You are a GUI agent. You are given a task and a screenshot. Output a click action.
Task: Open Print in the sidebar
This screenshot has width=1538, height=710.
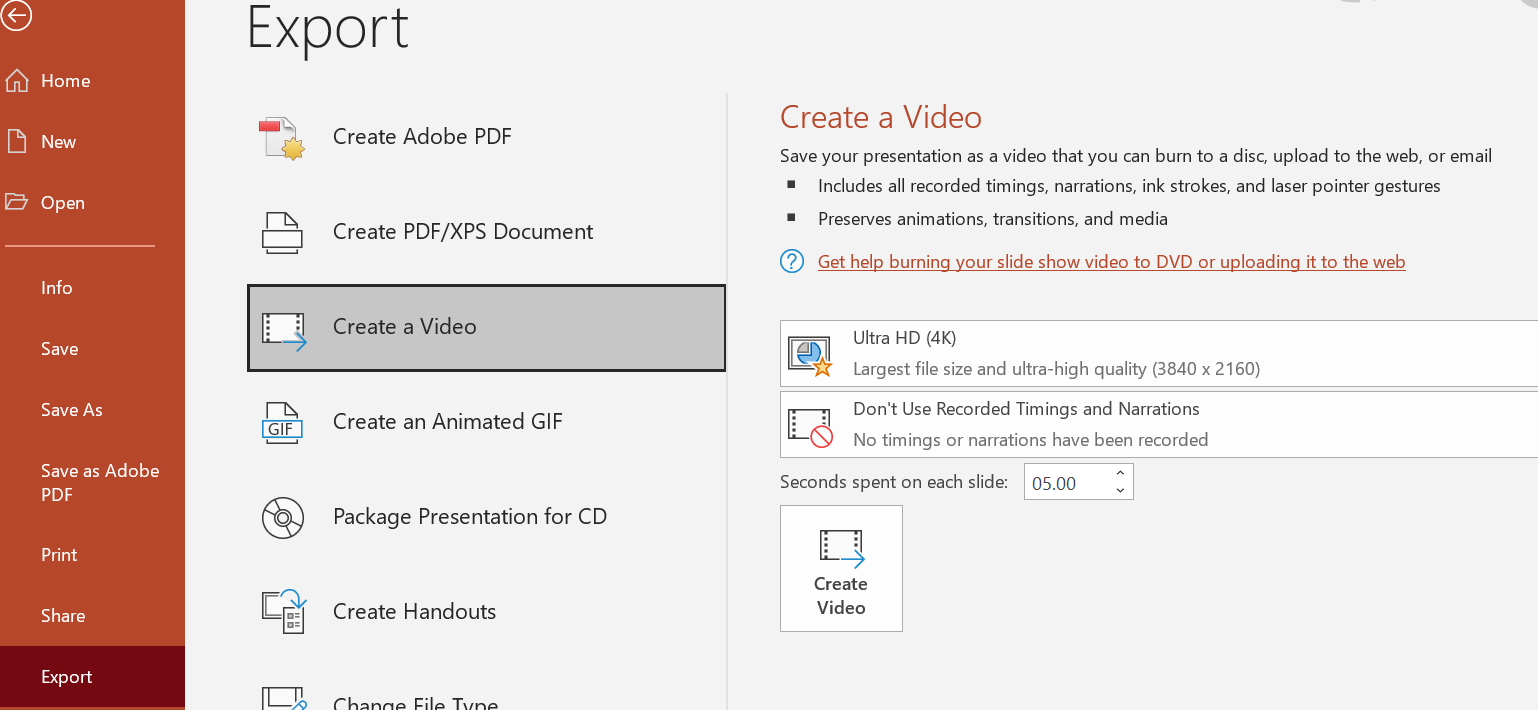pos(92,555)
